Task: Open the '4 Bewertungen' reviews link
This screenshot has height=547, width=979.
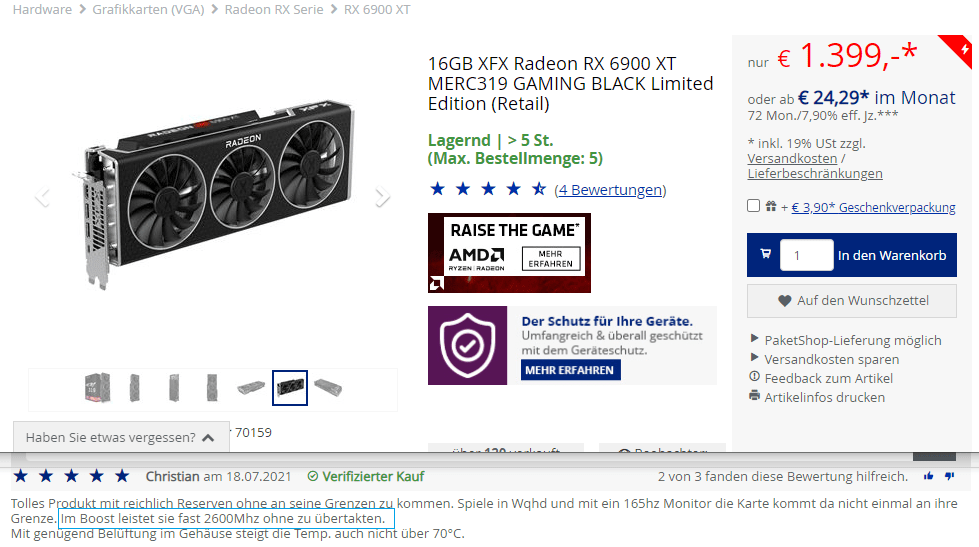Action: tap(610, 190)
